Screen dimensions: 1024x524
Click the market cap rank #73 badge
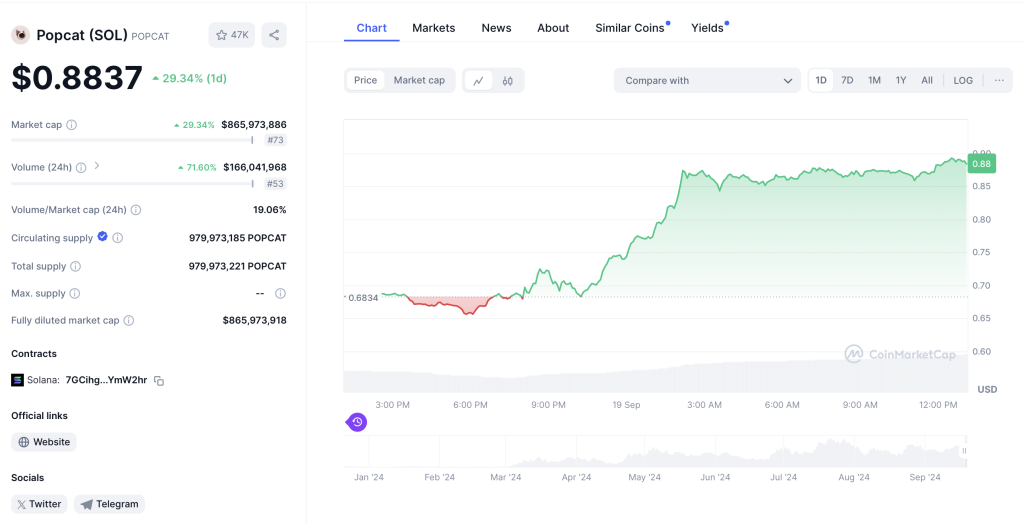click(276, 140)
